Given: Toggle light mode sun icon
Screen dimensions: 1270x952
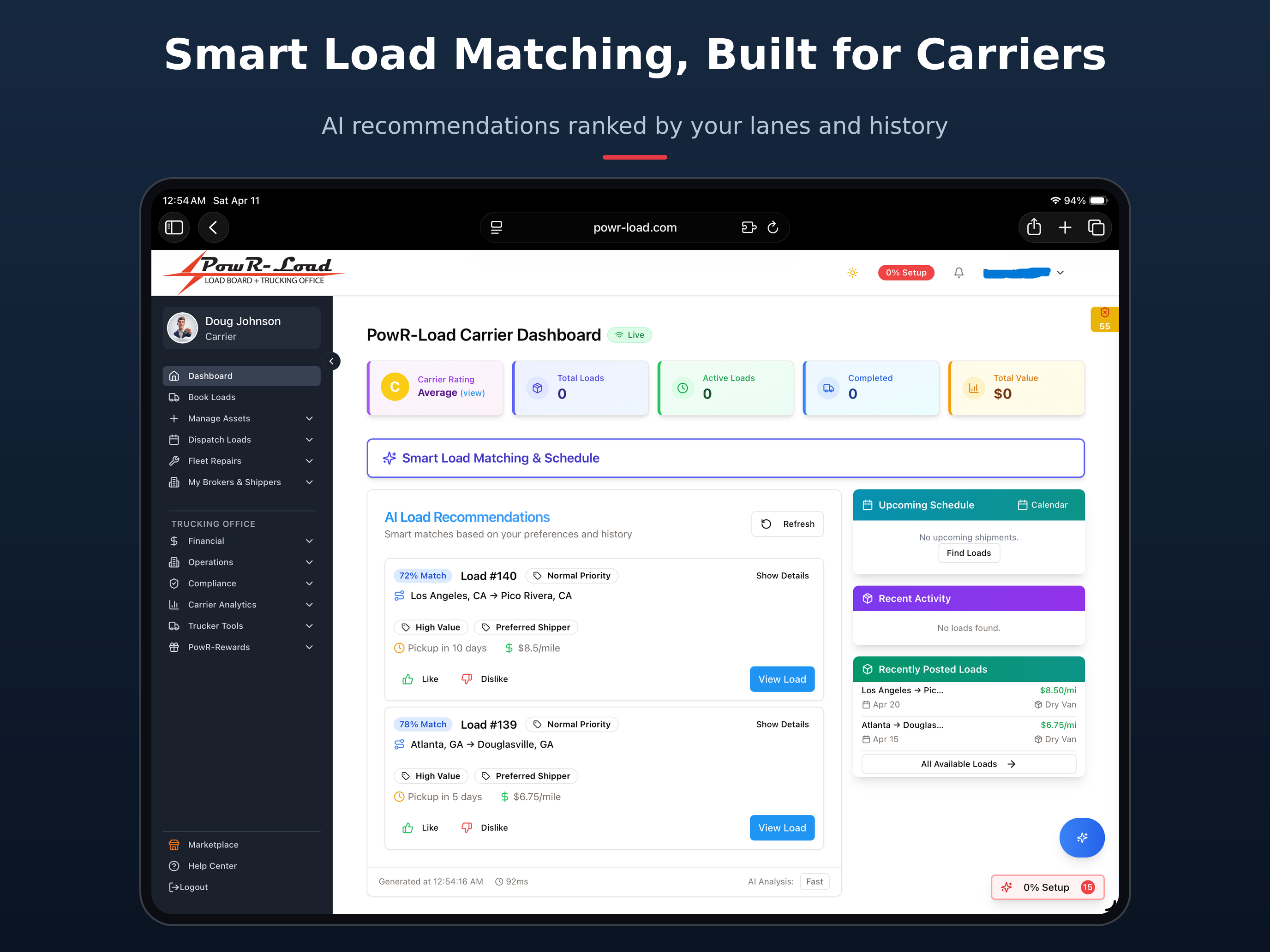Looking at the screenshot, I should point(853,273).
